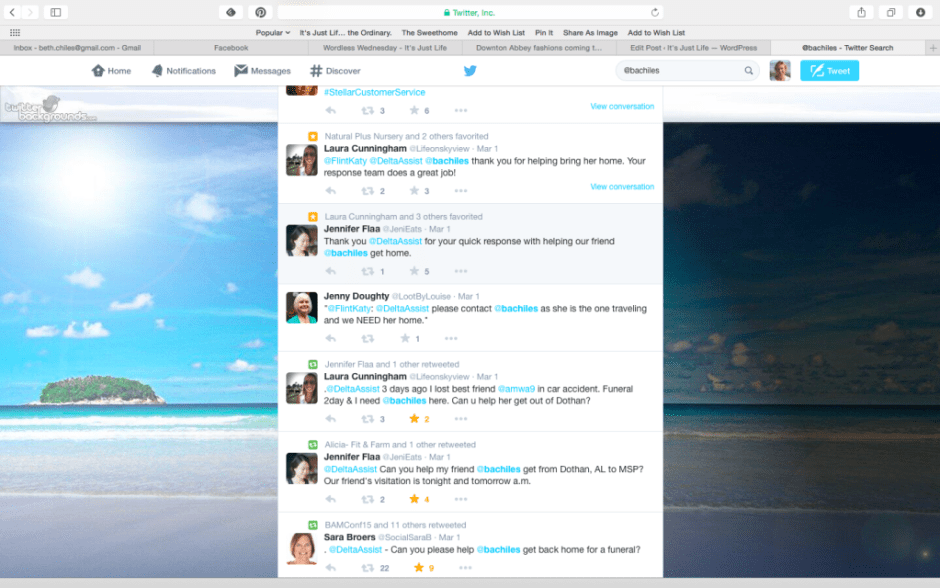Open Top Sites grid icon in favorites bar

(x=15, y=32)
